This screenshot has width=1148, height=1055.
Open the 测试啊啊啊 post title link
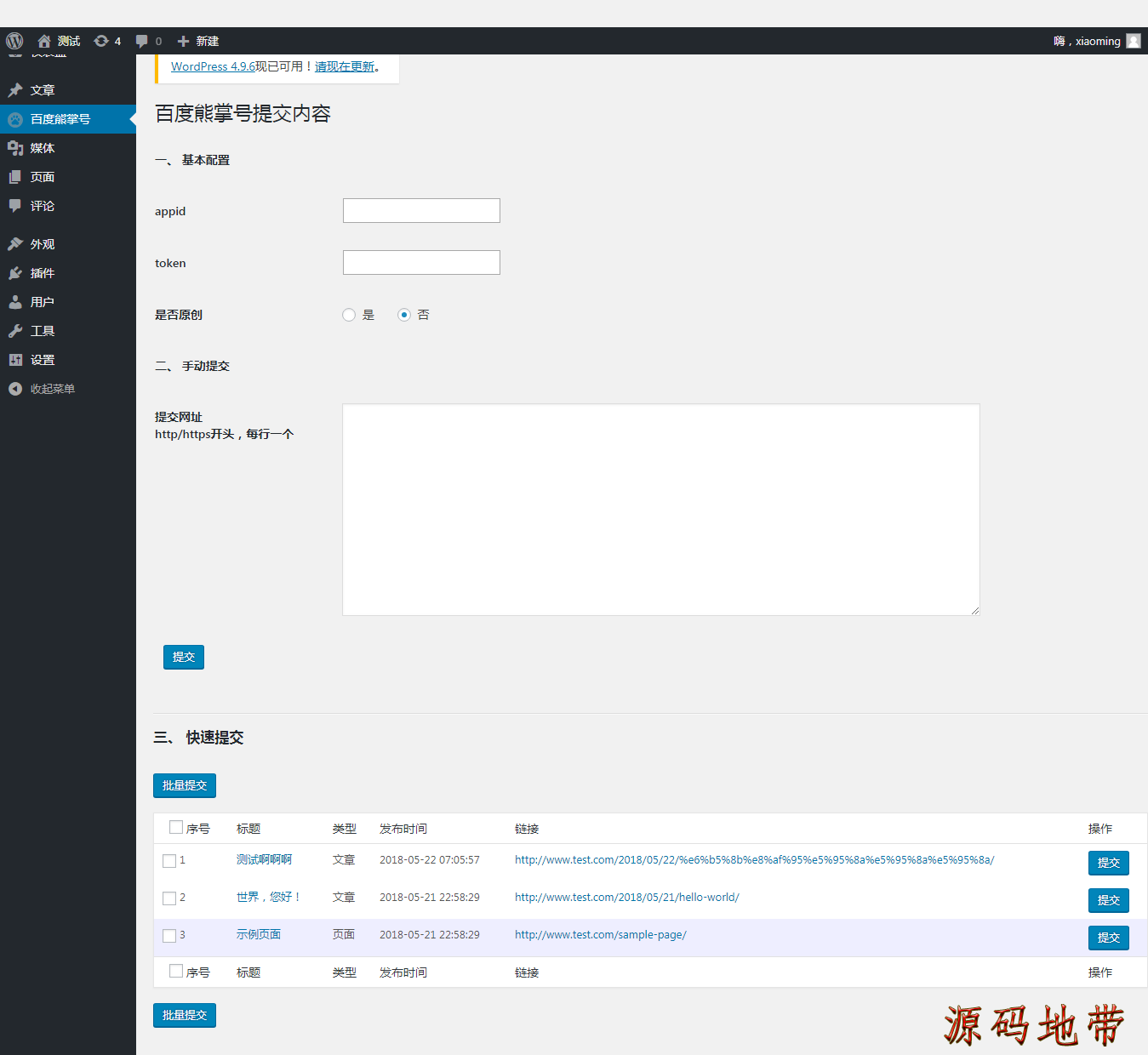(264, 859)
